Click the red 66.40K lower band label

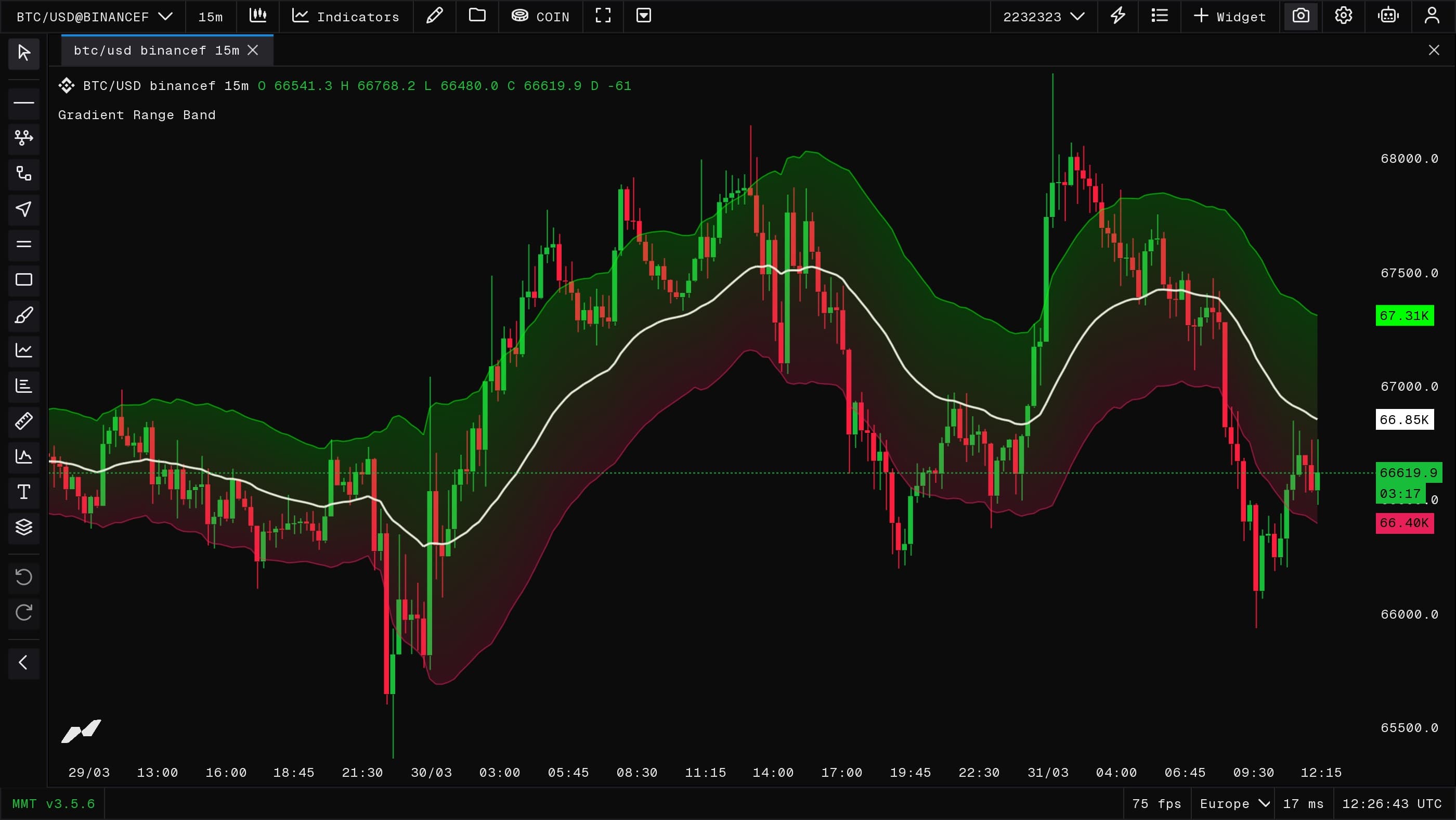(1405, 523)
